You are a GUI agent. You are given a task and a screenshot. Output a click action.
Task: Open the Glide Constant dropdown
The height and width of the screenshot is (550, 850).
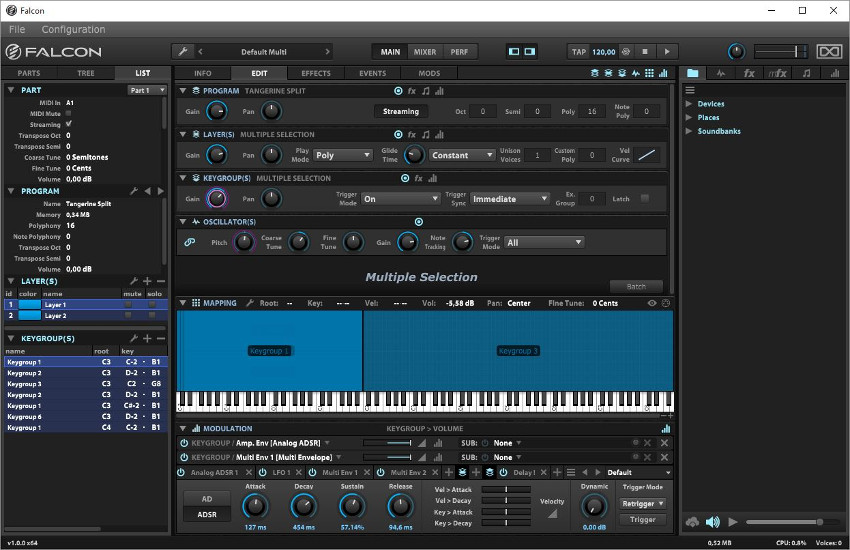[x=462, y=155]
